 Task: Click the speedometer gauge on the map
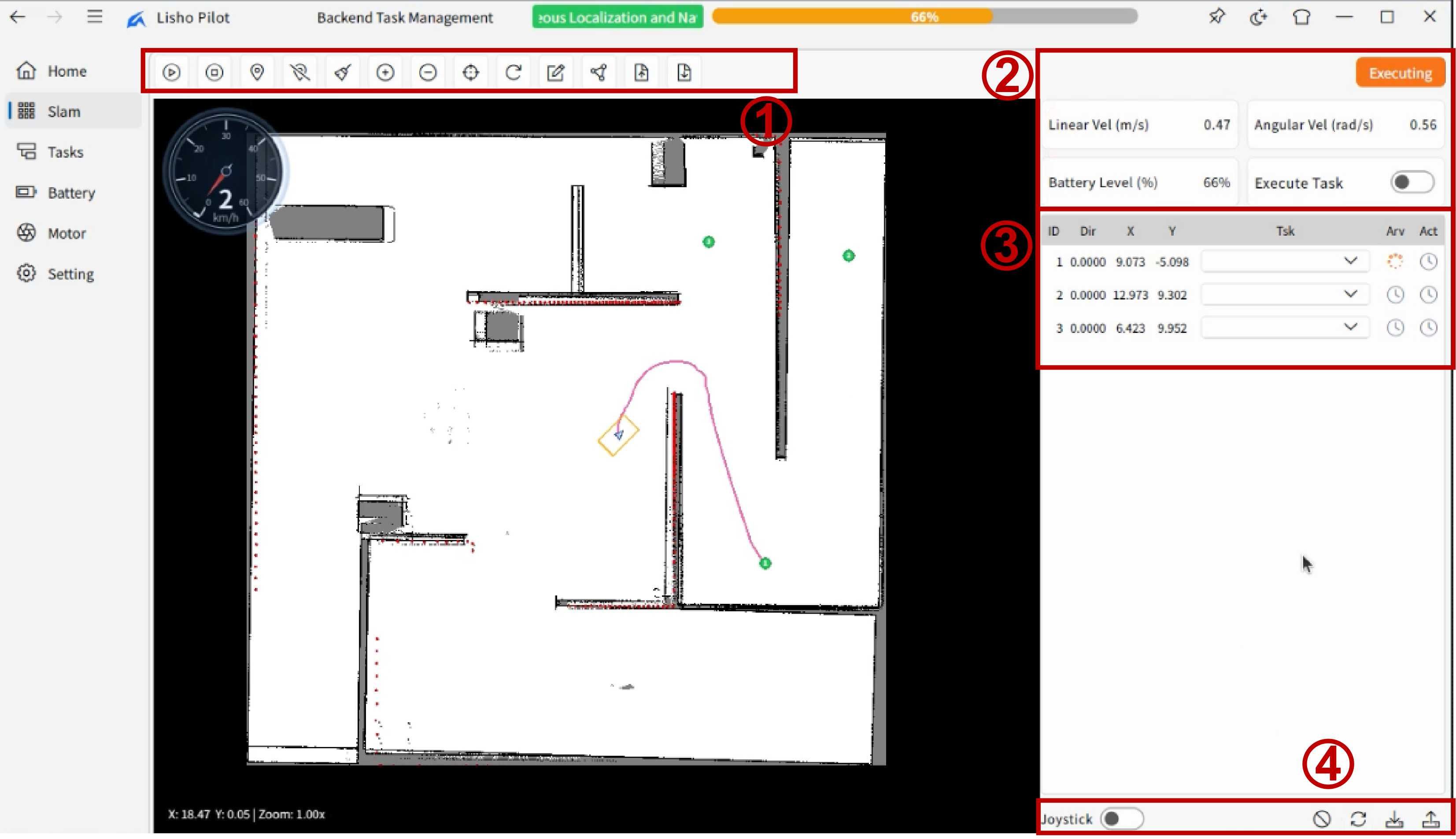pos(226,171)
